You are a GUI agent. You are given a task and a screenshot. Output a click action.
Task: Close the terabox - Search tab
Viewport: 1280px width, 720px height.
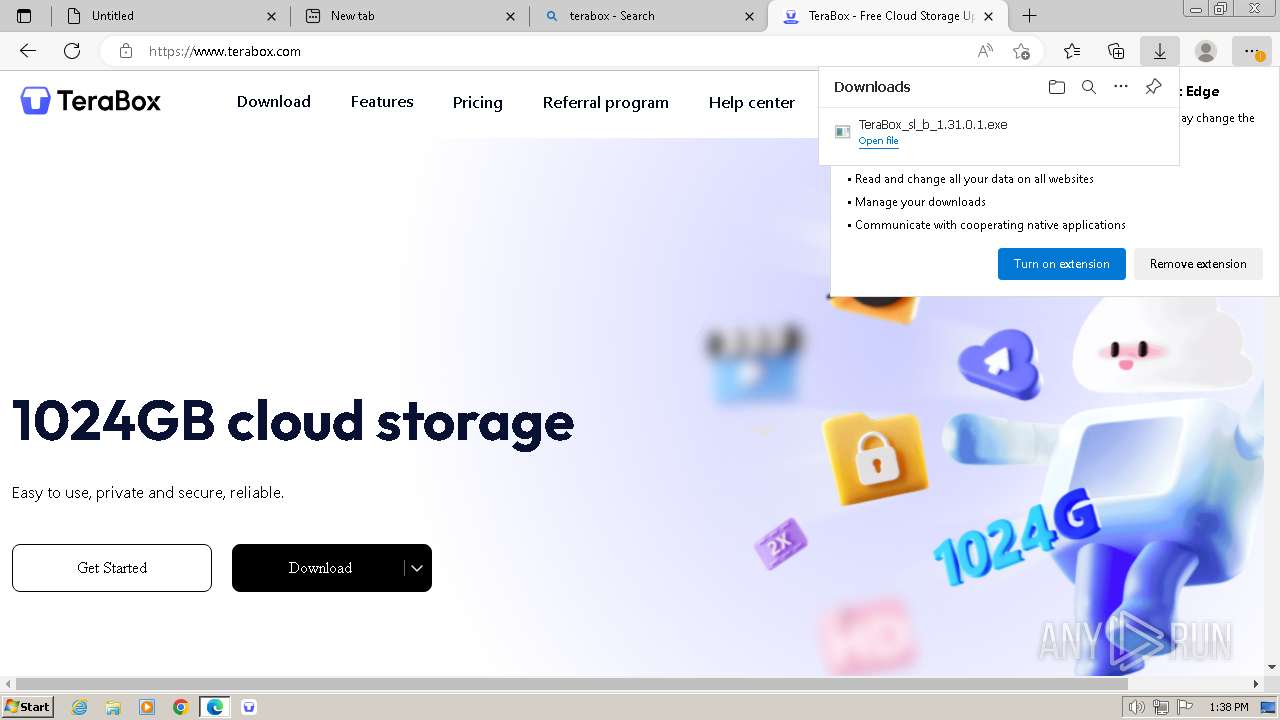point(750,16)
